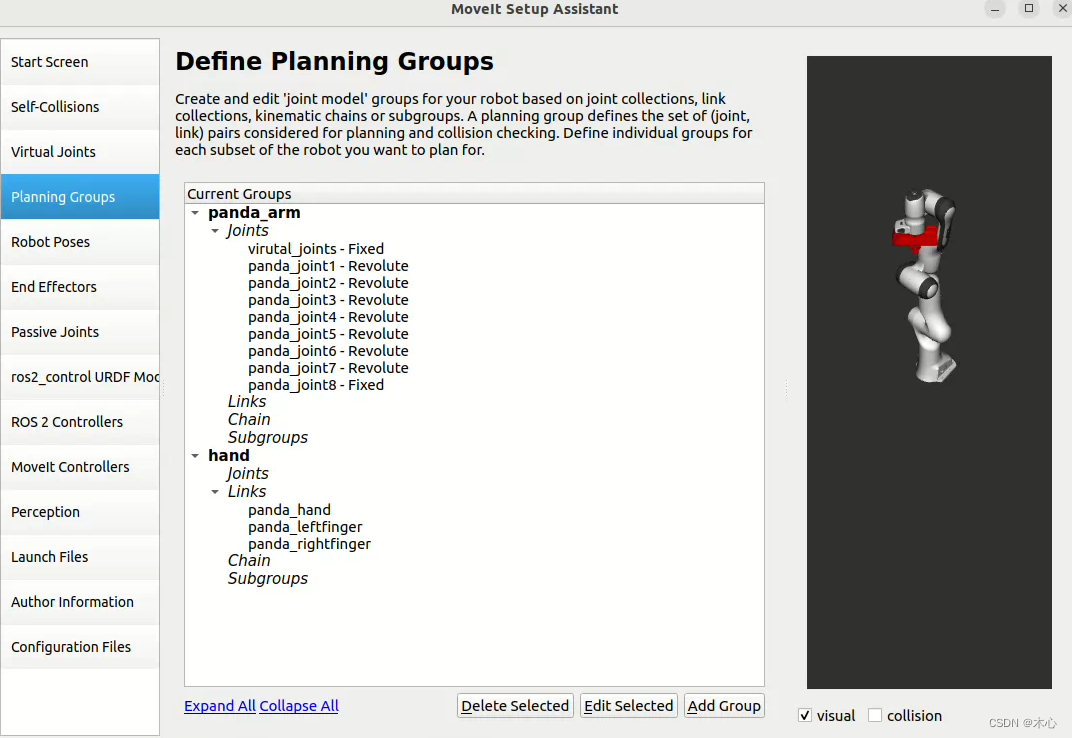Open Virtual Joints page
Screen dimensions: 1072x738
coord(80,152)
